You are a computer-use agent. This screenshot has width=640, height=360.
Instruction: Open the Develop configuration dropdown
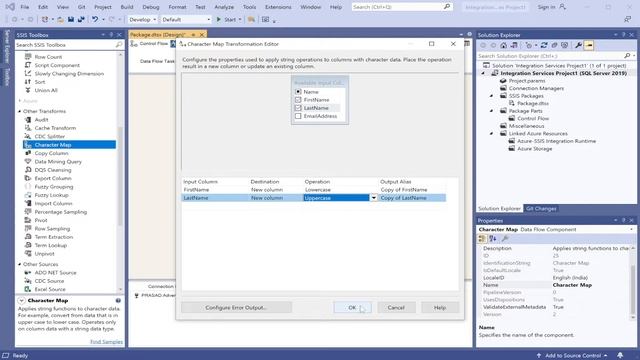(142, 19)
